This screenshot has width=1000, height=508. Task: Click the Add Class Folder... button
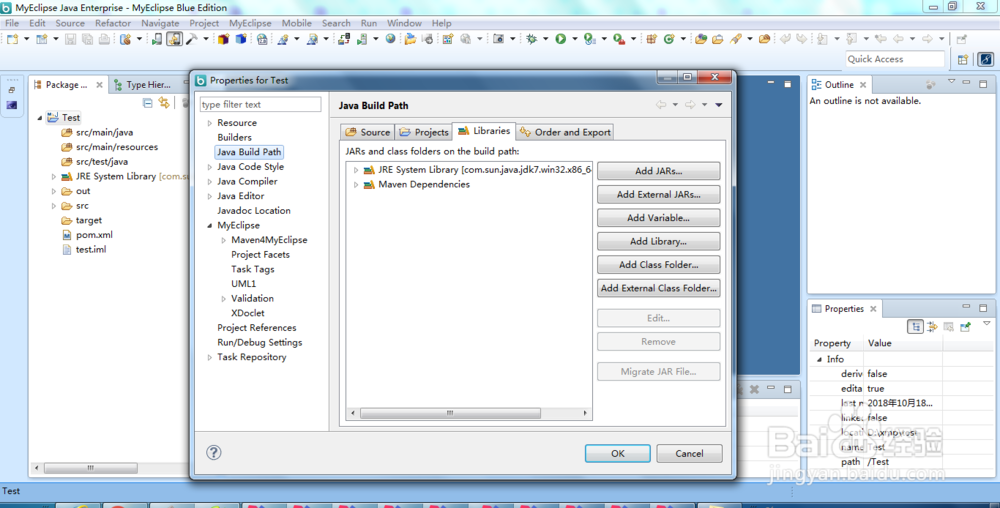[659, 265]
